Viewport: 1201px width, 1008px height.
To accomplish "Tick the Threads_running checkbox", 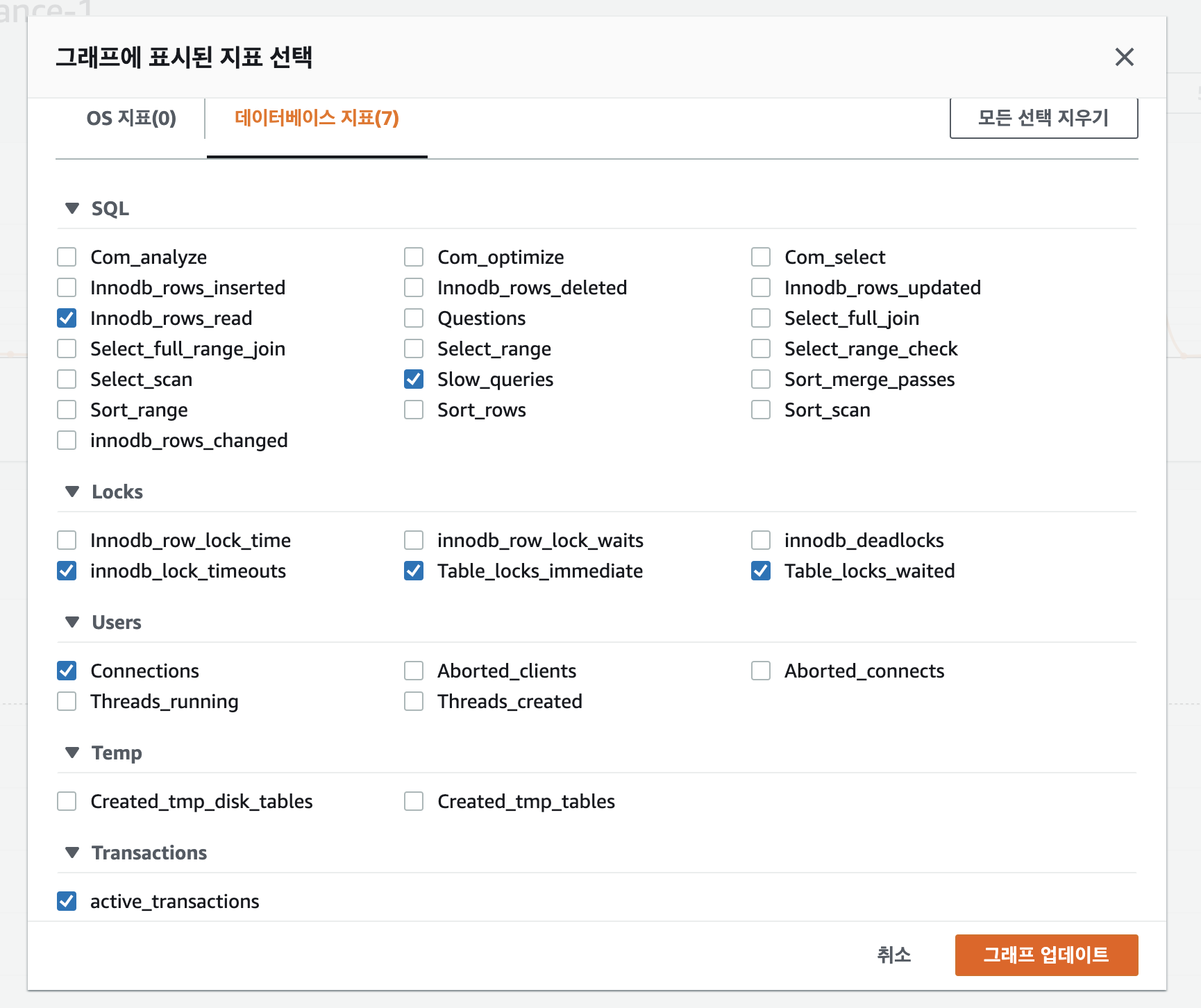I will point(67,701).
